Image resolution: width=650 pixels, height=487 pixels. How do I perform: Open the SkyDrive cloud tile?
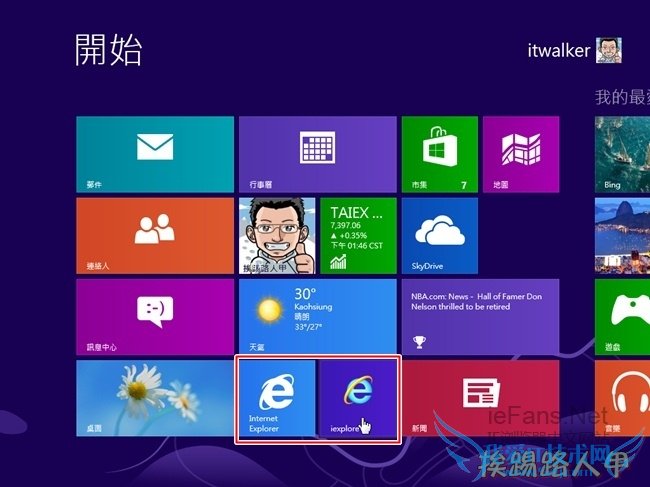[440, 235]
